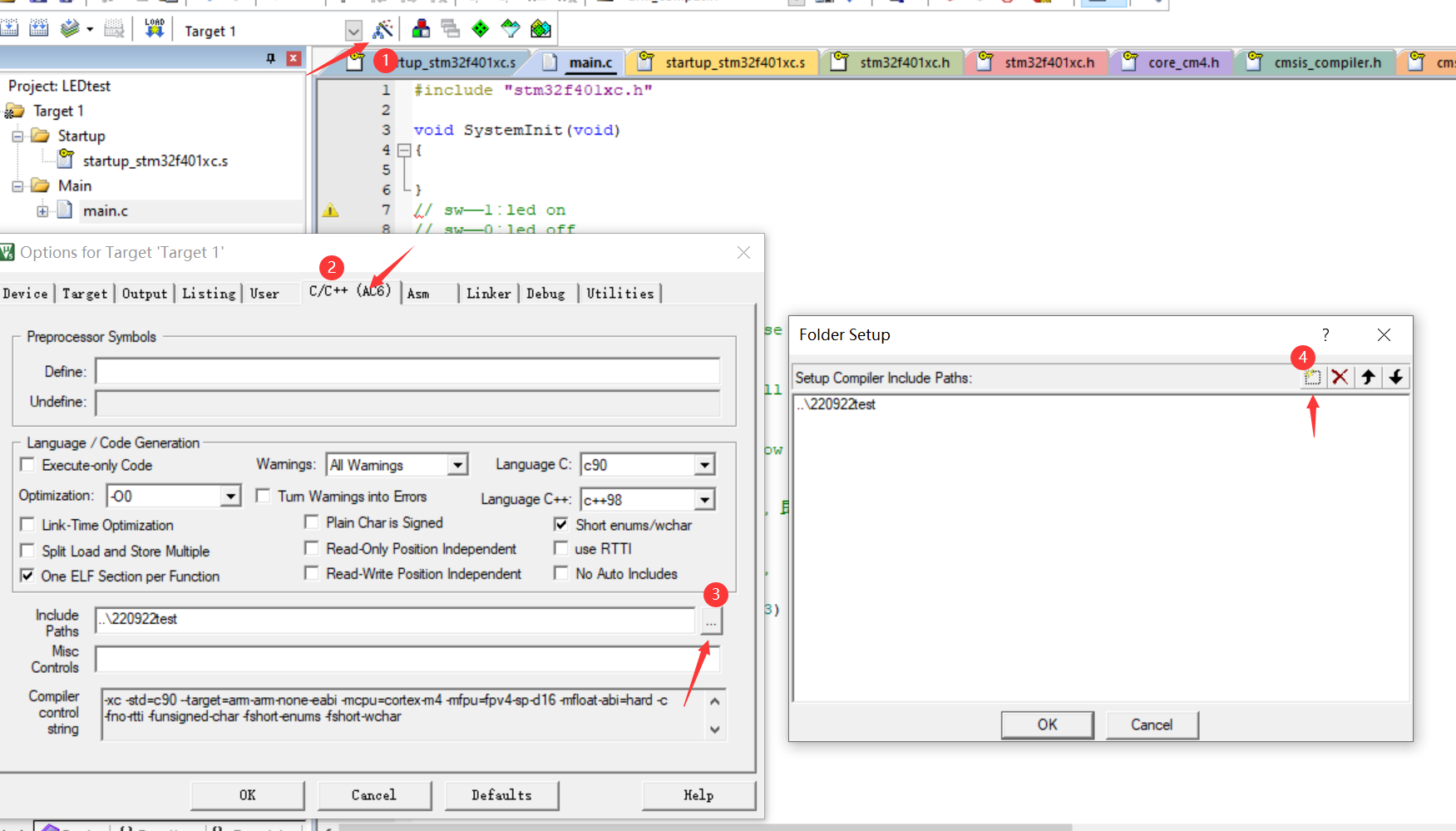The image size is (1456, 831).
Task: Enable Read-Only Position Independent
Action: coord(312,548)
